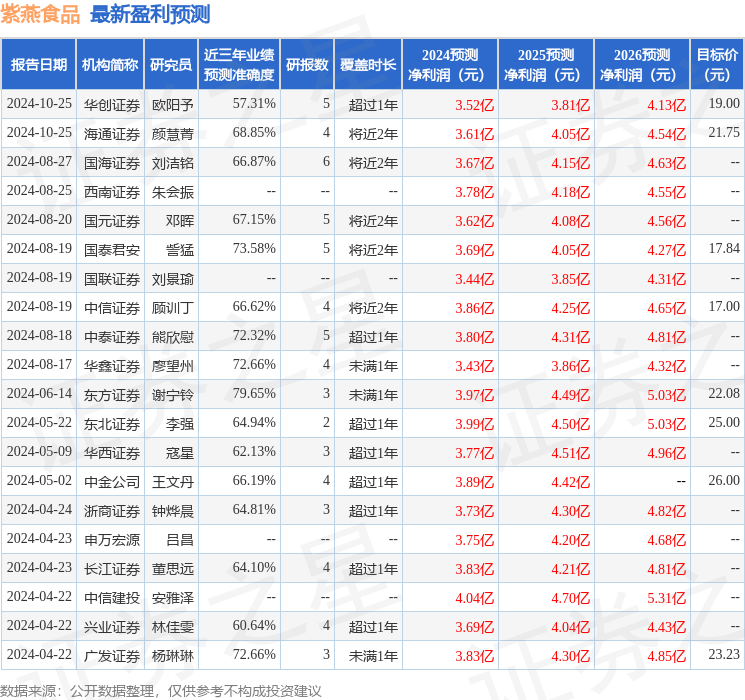Click the 4.70亿 2025 profit forecast
This screenshot has width=745, height=700.
coord(570,598)
